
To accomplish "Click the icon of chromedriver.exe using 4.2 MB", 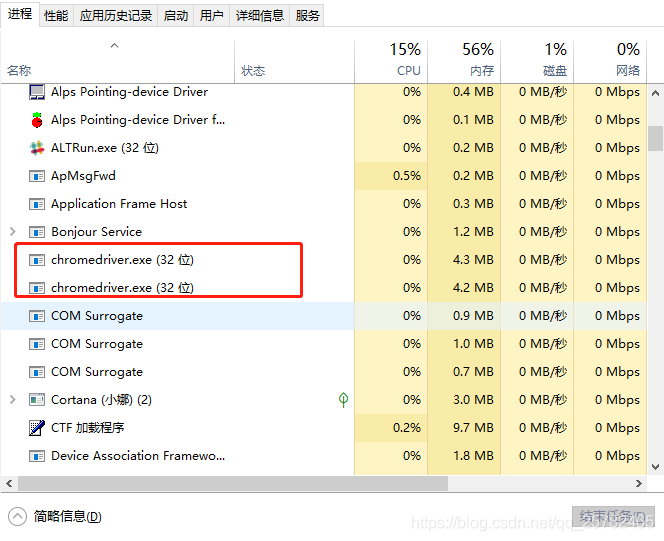I will [37, 288].
